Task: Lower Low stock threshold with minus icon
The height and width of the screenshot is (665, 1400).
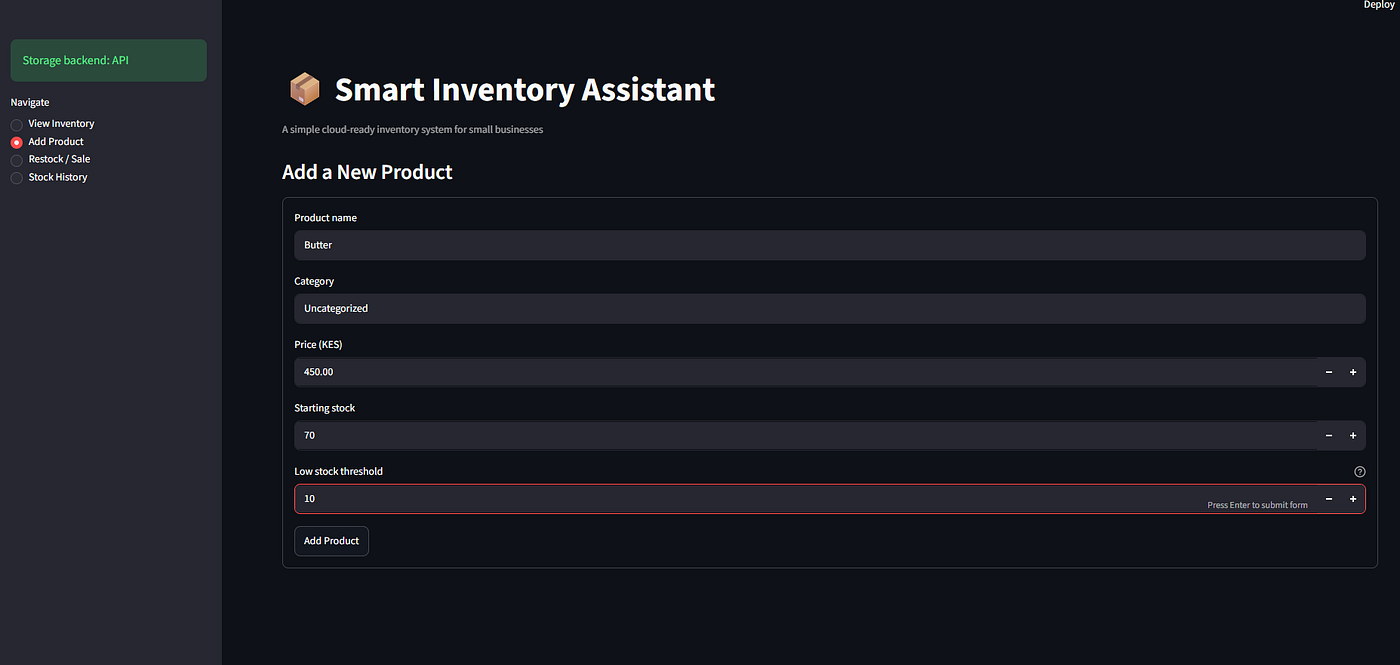Action: (x=1329, y=499)
